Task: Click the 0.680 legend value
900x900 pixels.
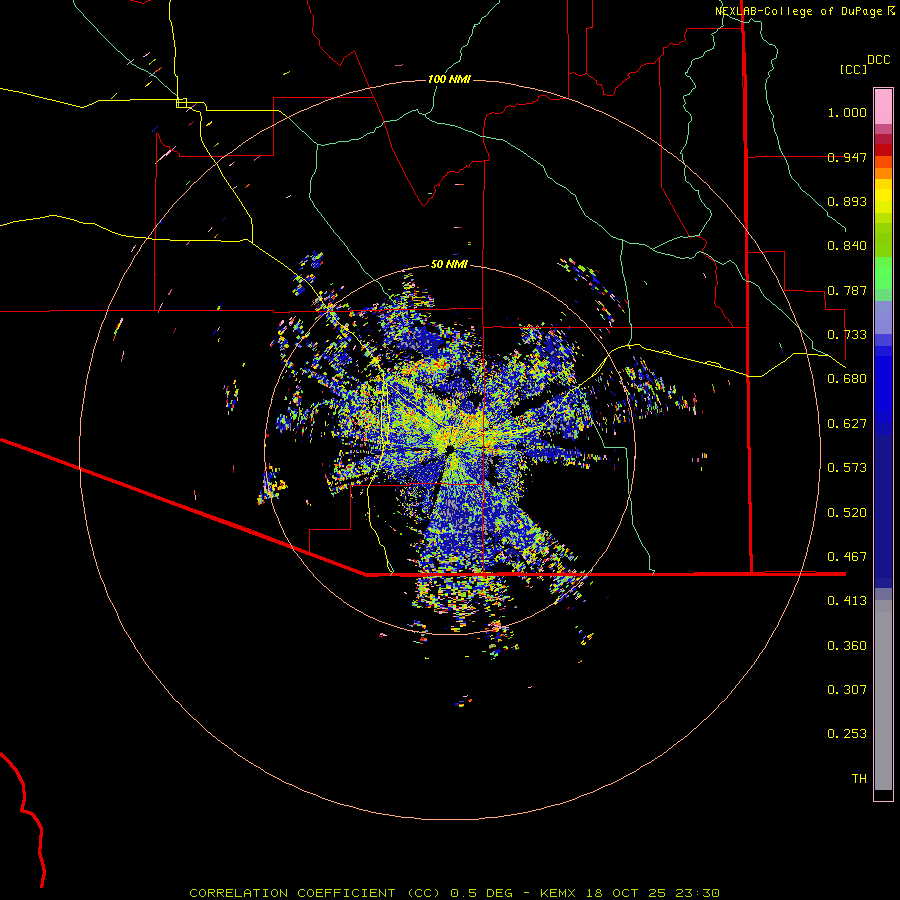Action: pos(847,379)
